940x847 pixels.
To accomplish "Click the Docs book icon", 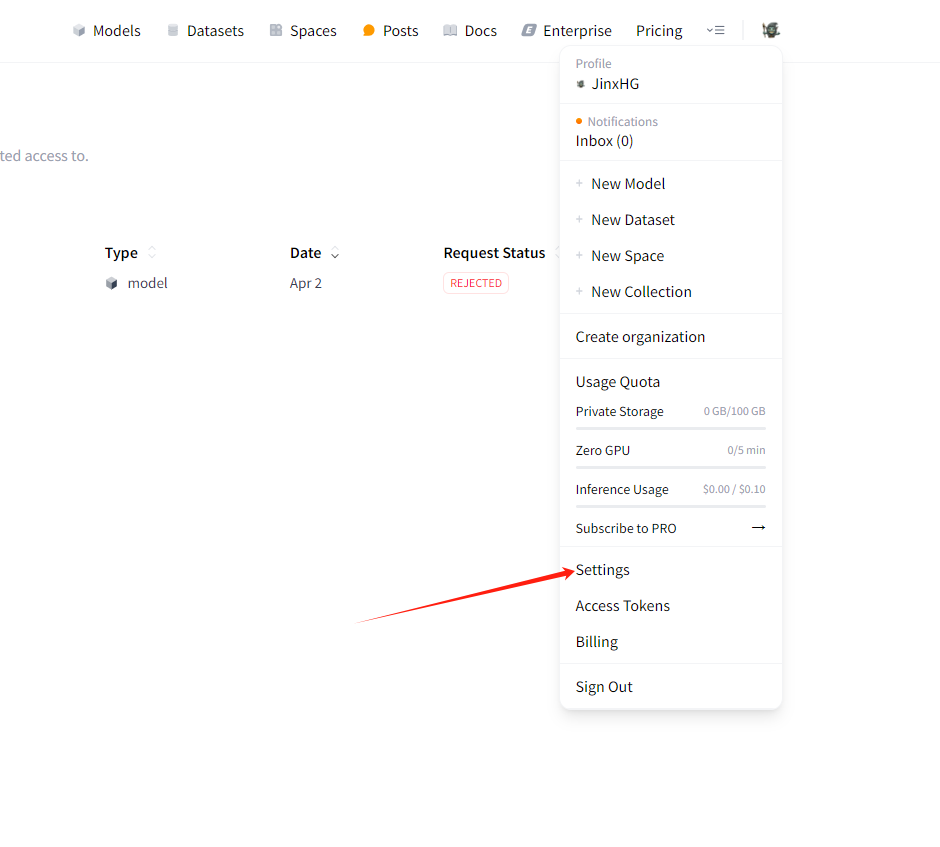I will pos(450,31).
